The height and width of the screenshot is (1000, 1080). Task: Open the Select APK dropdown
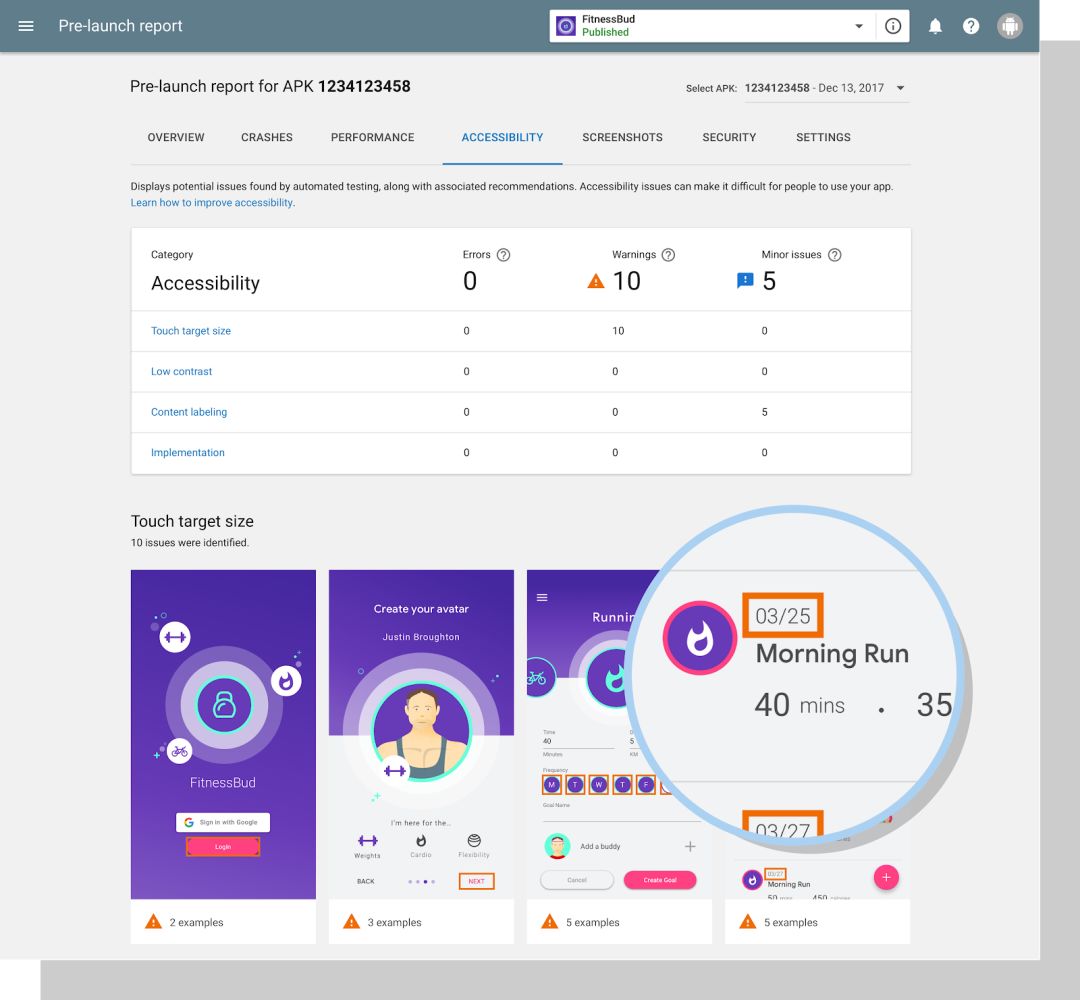pos(827,88)
